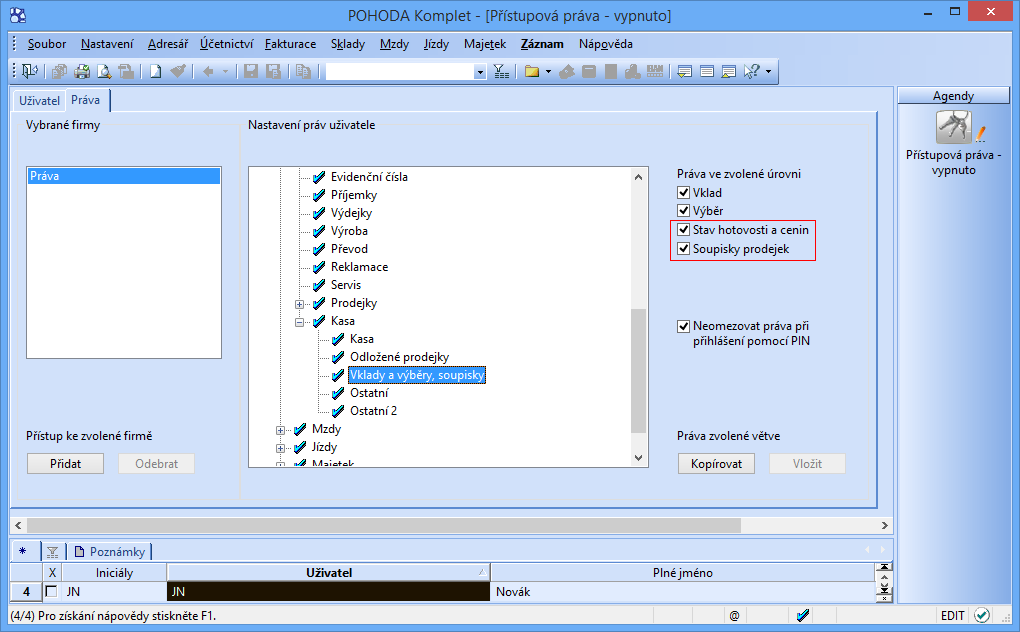Click the print icon in the toolbar
Image resolution: width=1020 pixels, height=632 pixels.
(82, 71)
